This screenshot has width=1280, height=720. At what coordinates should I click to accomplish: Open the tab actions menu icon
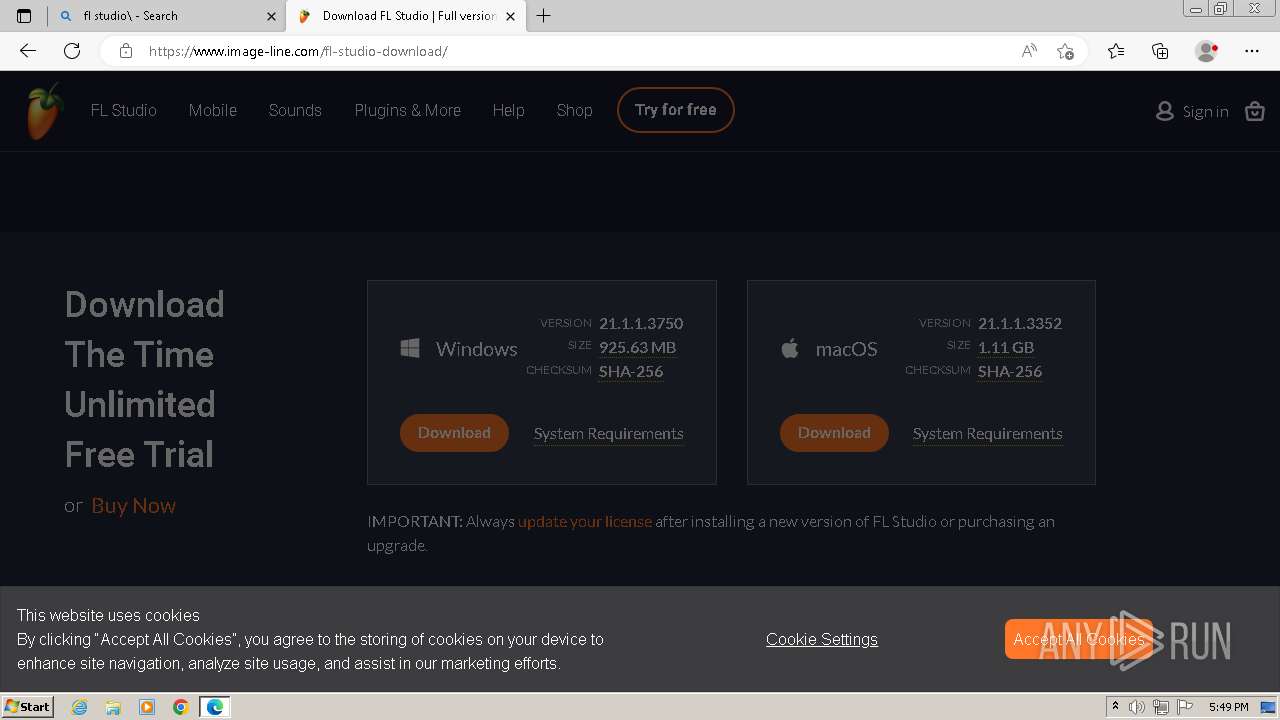pyautogui.click(x=24, y=16)
